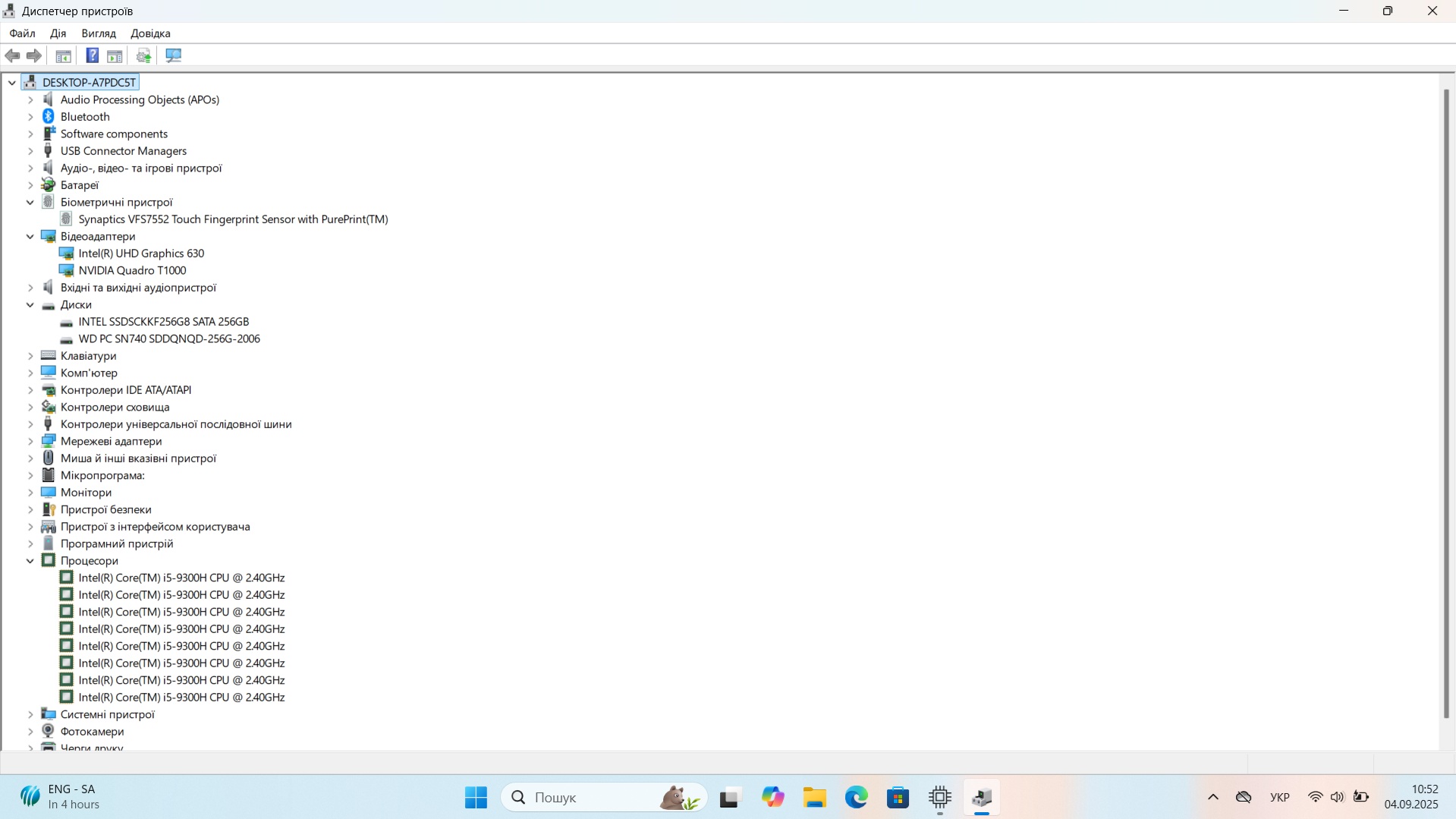Click the NVIDIA Quadro T1000 icon
Viewport: 1456px width, 819px height.
66,270
